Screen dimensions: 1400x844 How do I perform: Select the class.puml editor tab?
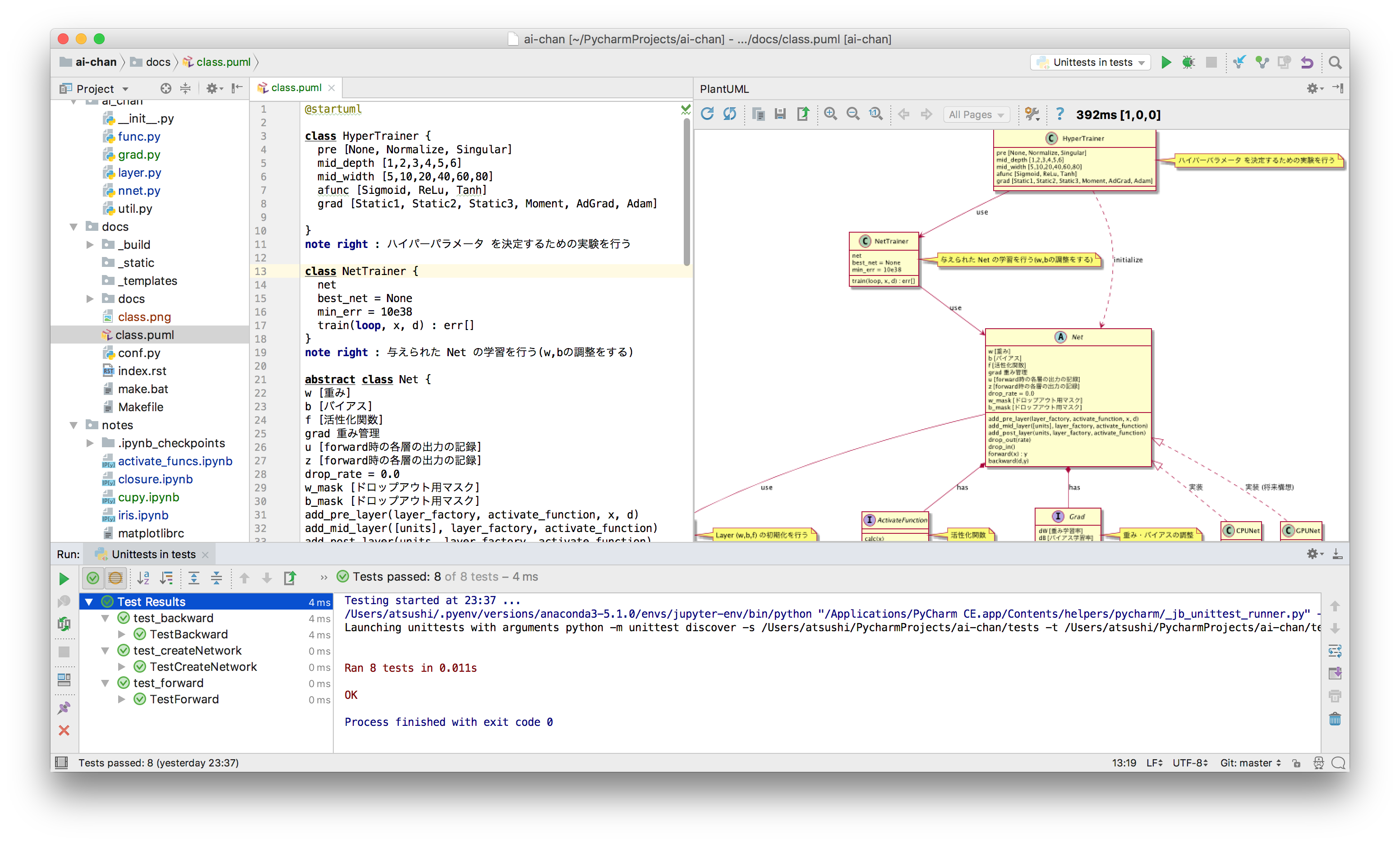(x=295, y=88)
